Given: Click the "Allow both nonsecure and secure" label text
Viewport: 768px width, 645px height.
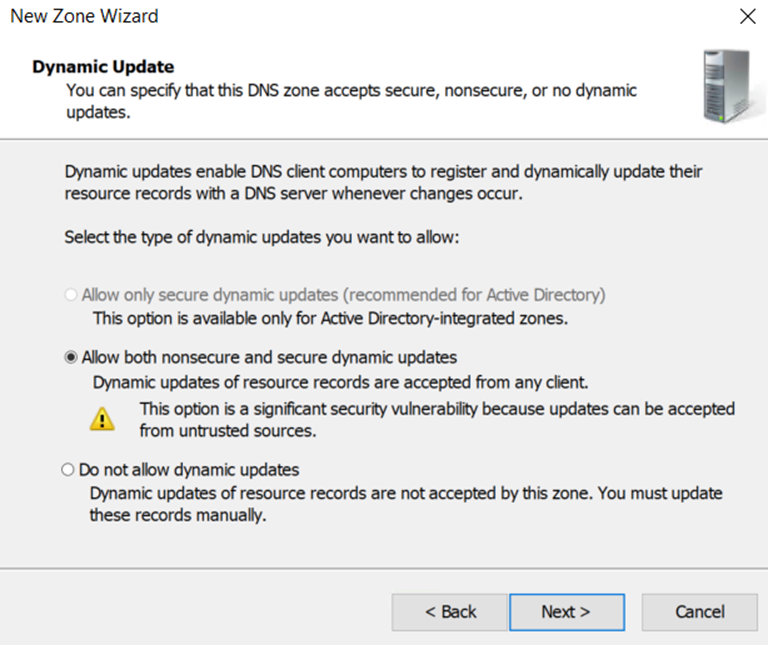Looking at the screenshot, I should coord(269,357).
